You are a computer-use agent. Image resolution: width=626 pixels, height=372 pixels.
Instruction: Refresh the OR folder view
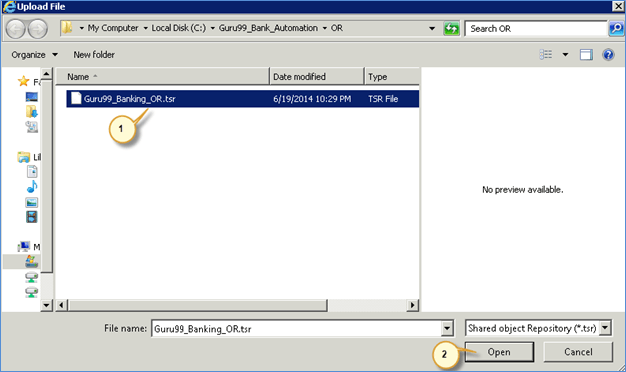pos(451,28)
